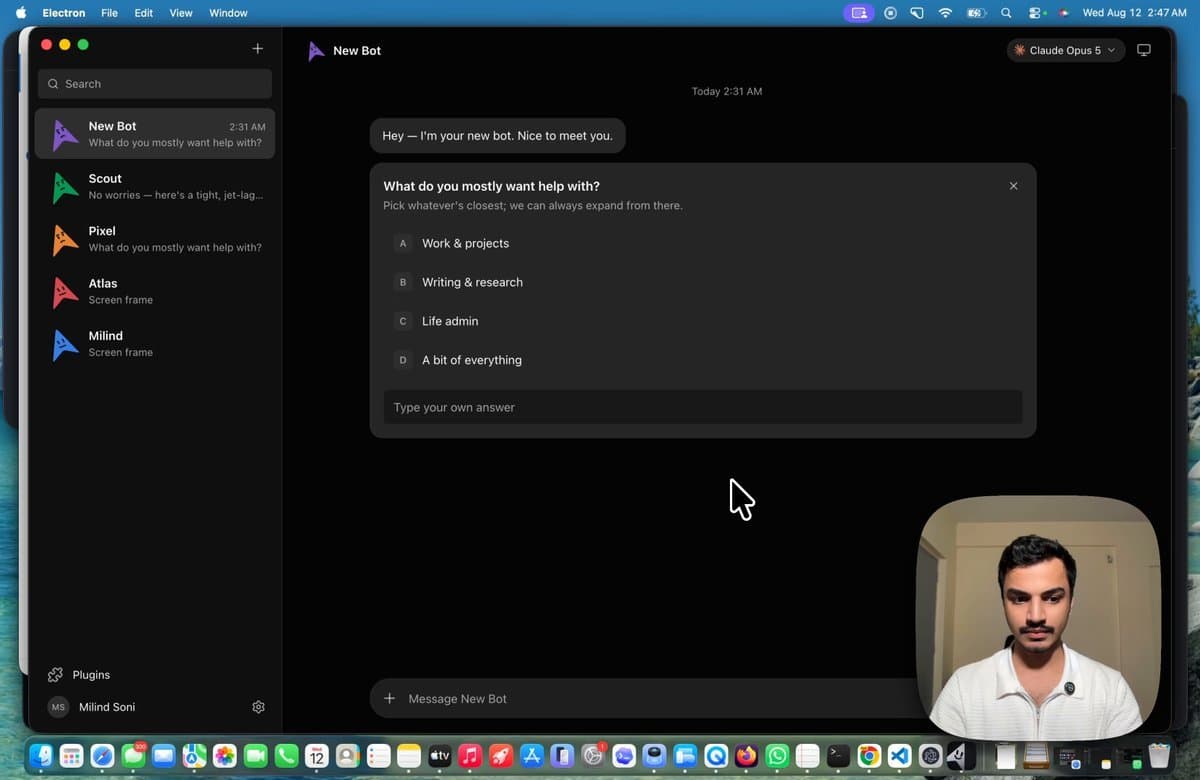The height and width of the screenshot is (780, 1200).
Task: Click the Today 2:31 AM timestamp
Action: (x=727, y=91)
